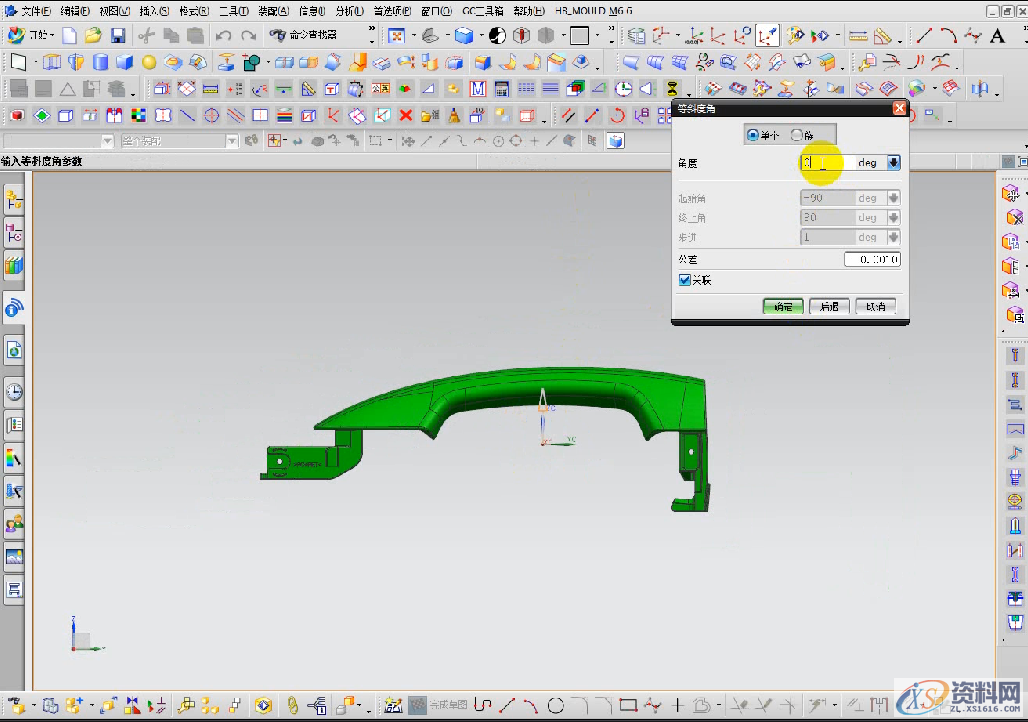Click the 取消 (Cancel) button
The height and width of the screenshot is (722, 1028).
[875, 307]
